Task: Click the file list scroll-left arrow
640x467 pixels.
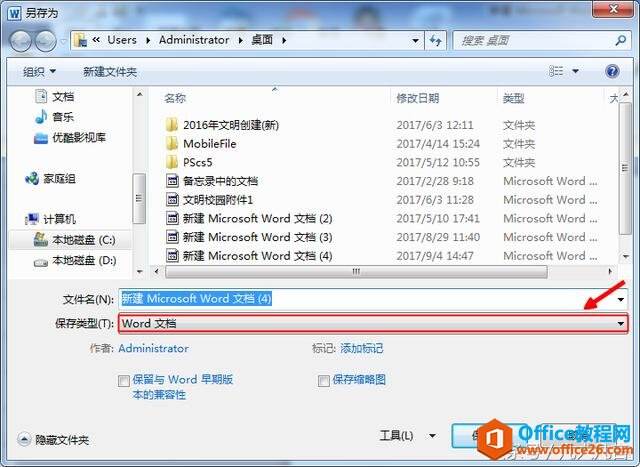Action: coord(156,271)
